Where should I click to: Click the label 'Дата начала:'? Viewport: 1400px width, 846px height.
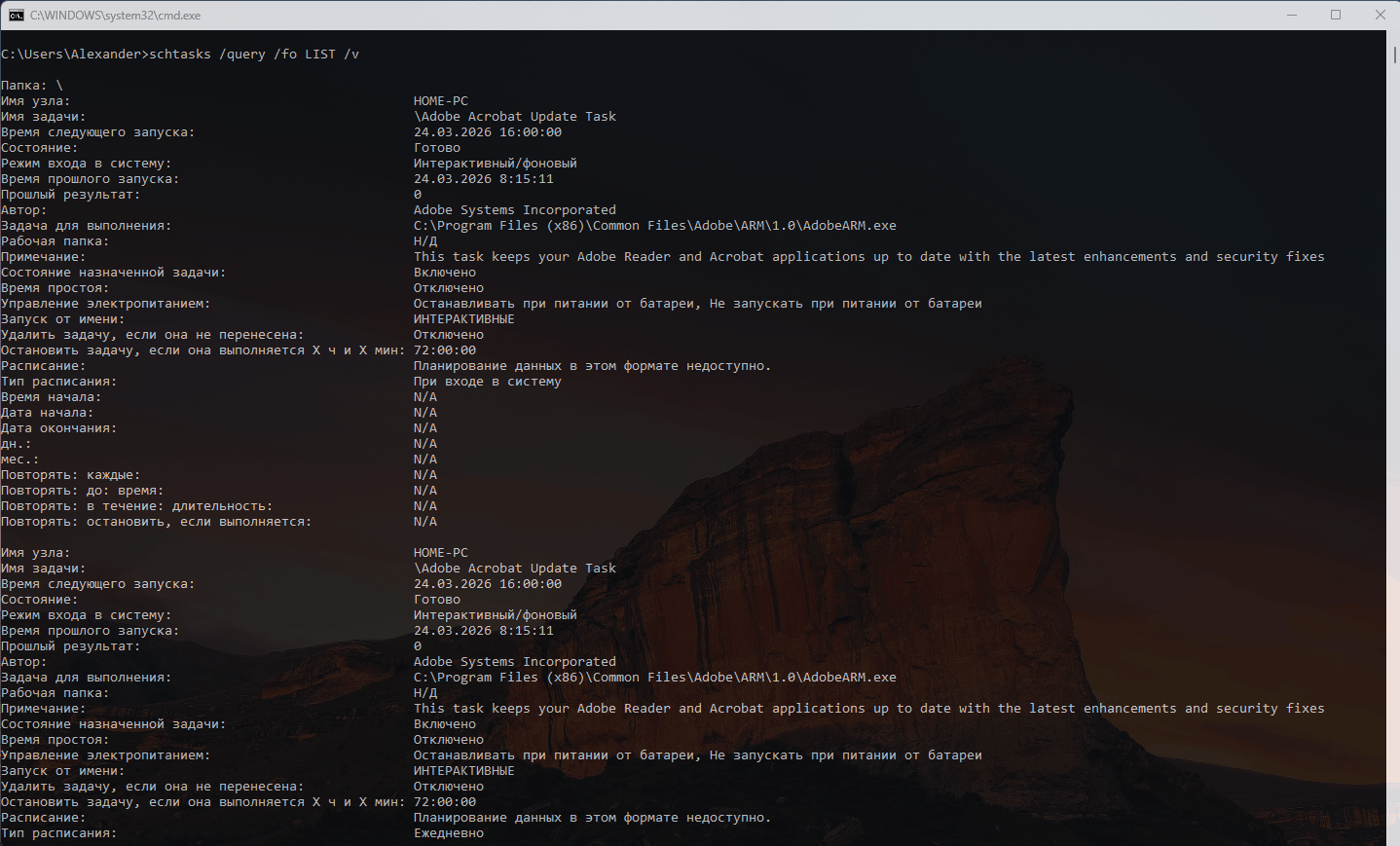coord(48,413)
